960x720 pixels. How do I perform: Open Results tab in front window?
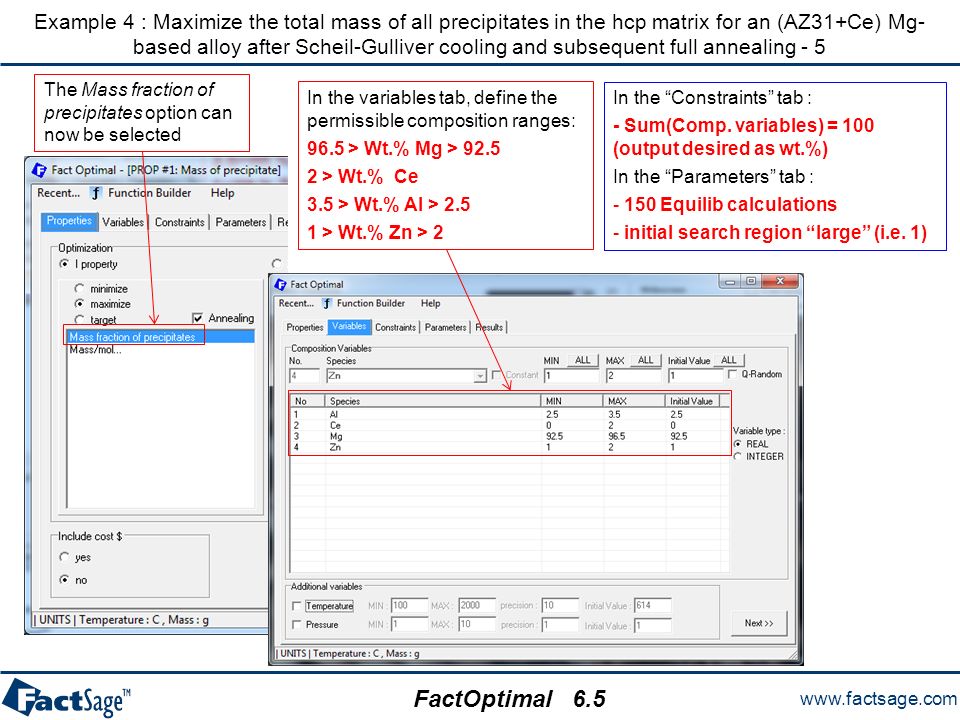[489, 328]
